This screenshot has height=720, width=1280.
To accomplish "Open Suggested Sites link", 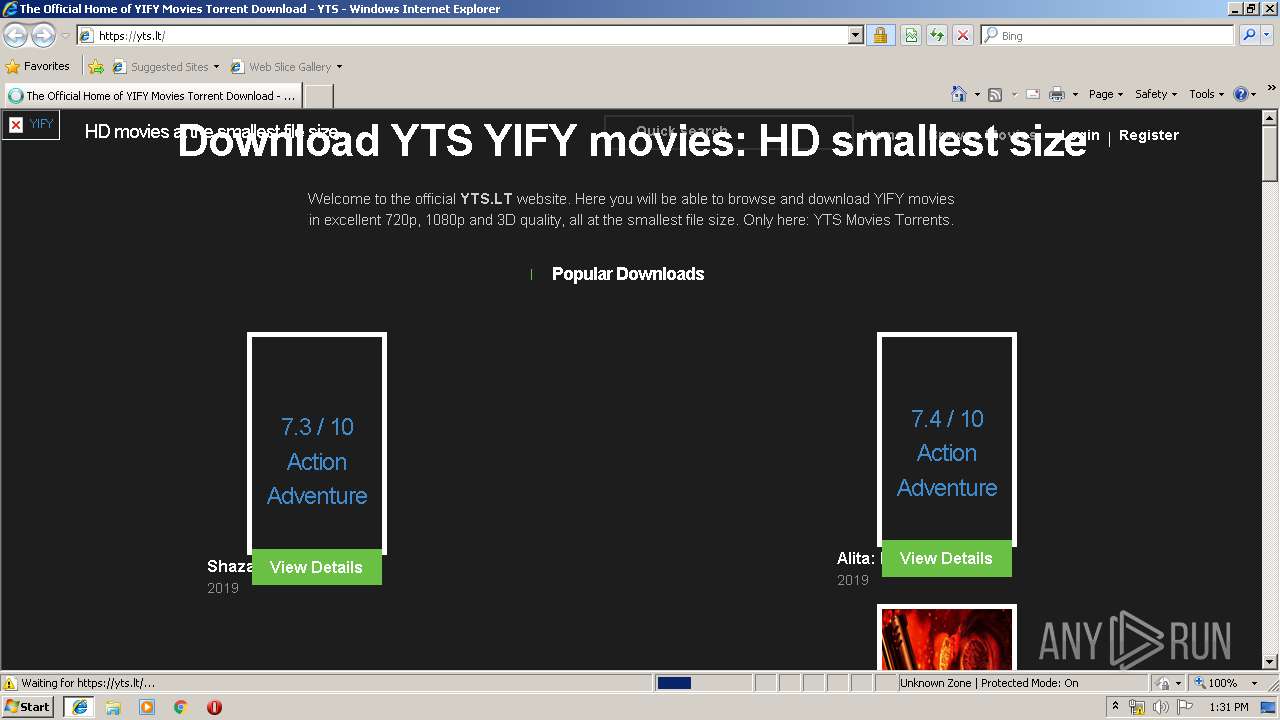I will pyautogui.click(x=164, y=67).
